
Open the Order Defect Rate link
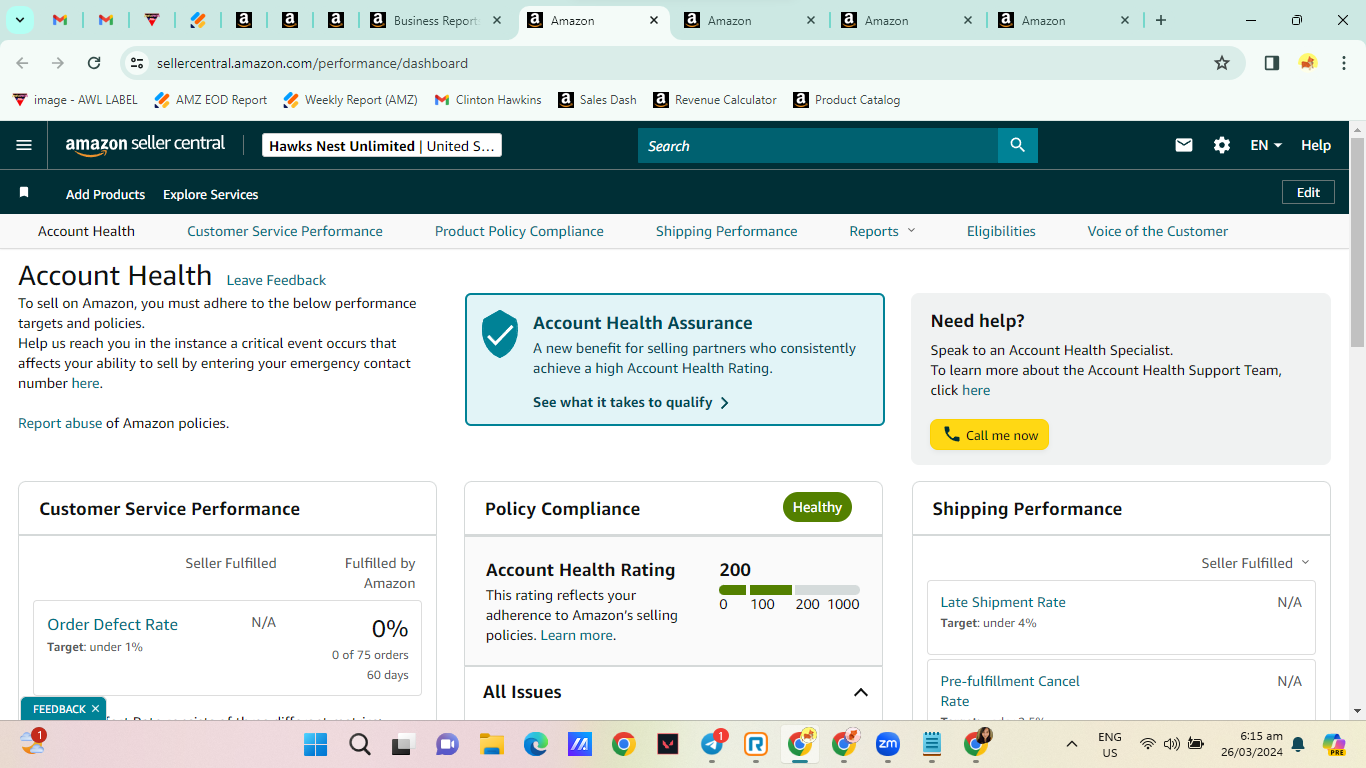point(112,624)
